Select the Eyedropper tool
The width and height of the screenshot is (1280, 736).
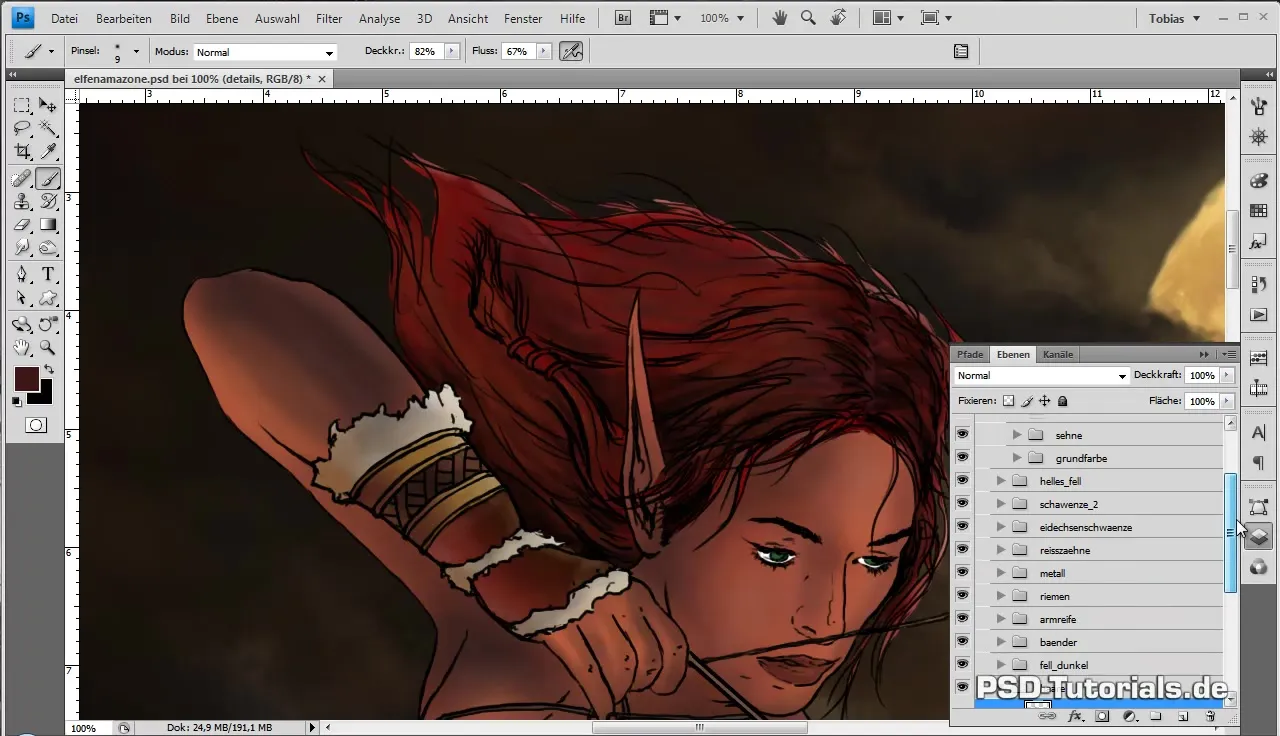coord(47,151)
